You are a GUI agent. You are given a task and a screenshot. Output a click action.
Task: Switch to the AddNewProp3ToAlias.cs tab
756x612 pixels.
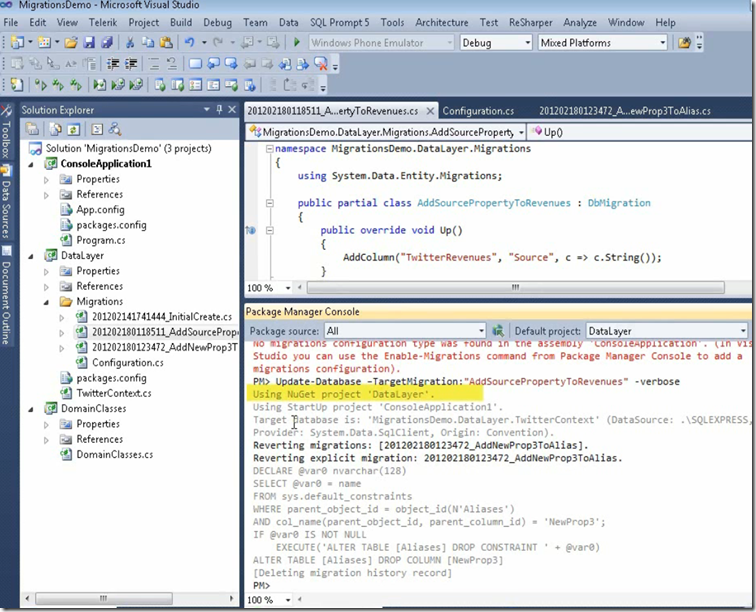pyautogui.click(x=624, y=111)
